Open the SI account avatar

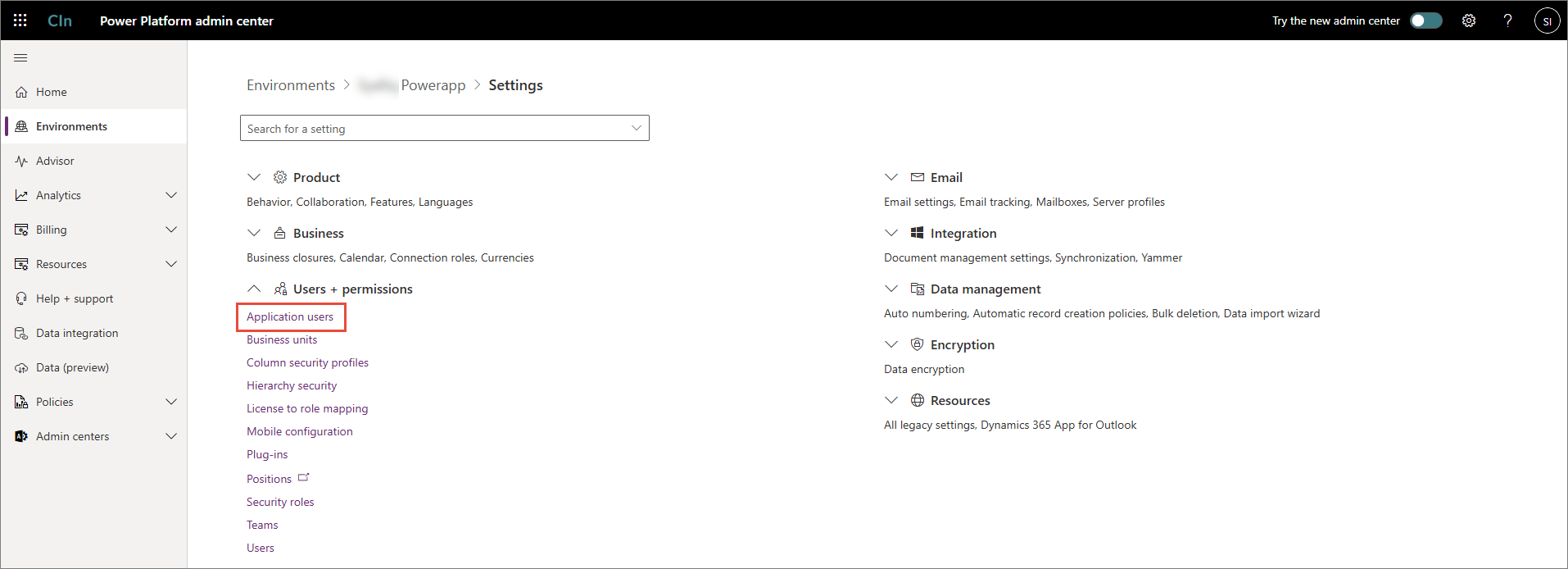point(1547,20)
